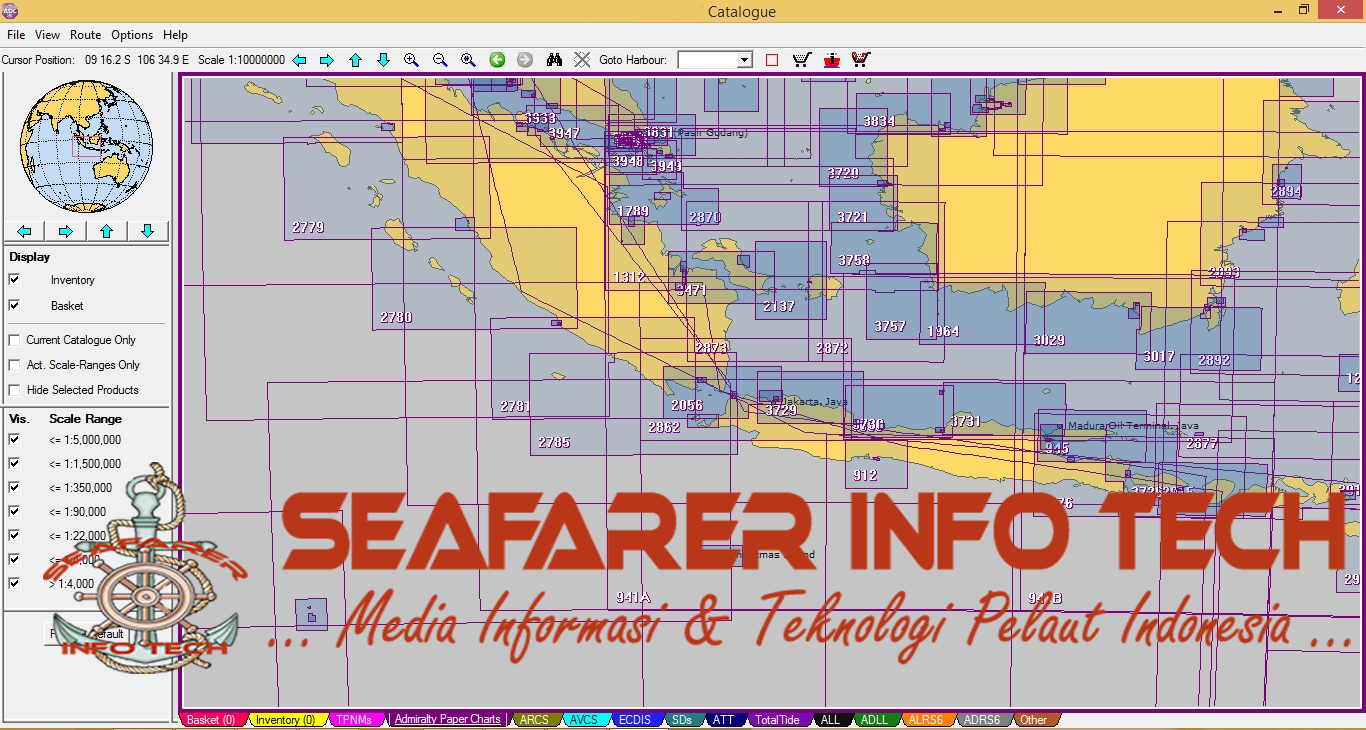Click the crossed-out X toolbar icon

click(x=581, y=60)
